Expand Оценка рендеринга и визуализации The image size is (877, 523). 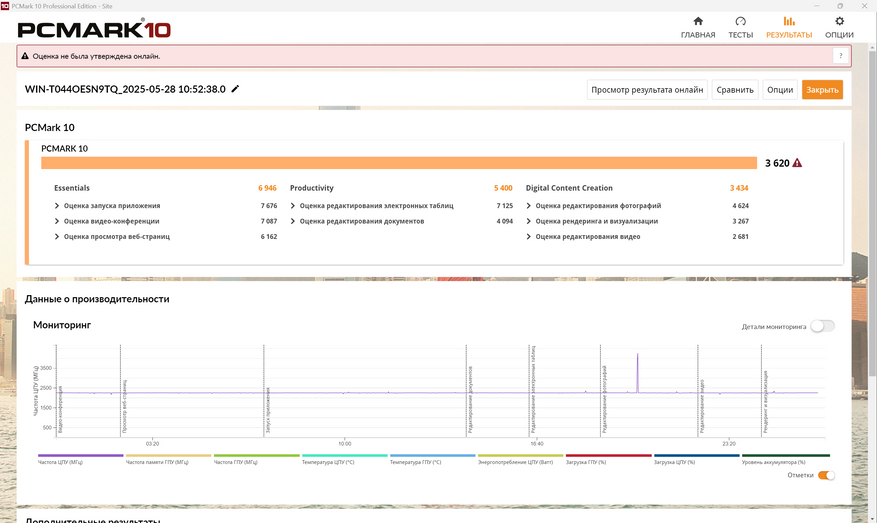pos(596,221)
